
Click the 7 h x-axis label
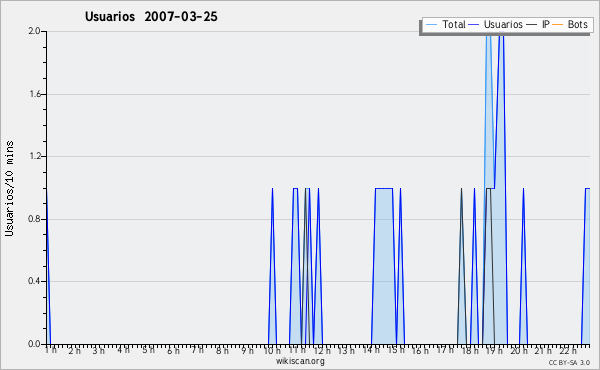click(x=197, y=350)
